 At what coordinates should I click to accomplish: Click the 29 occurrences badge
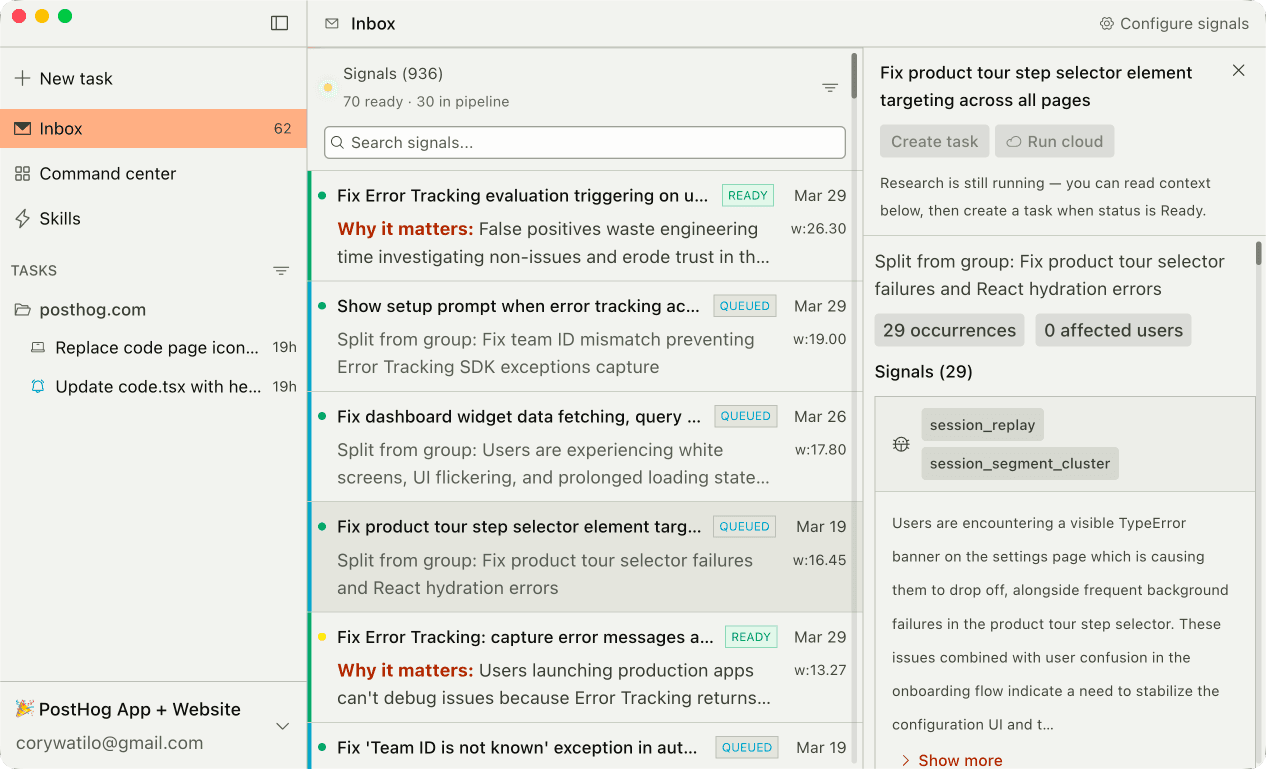[x=949, y=330]
